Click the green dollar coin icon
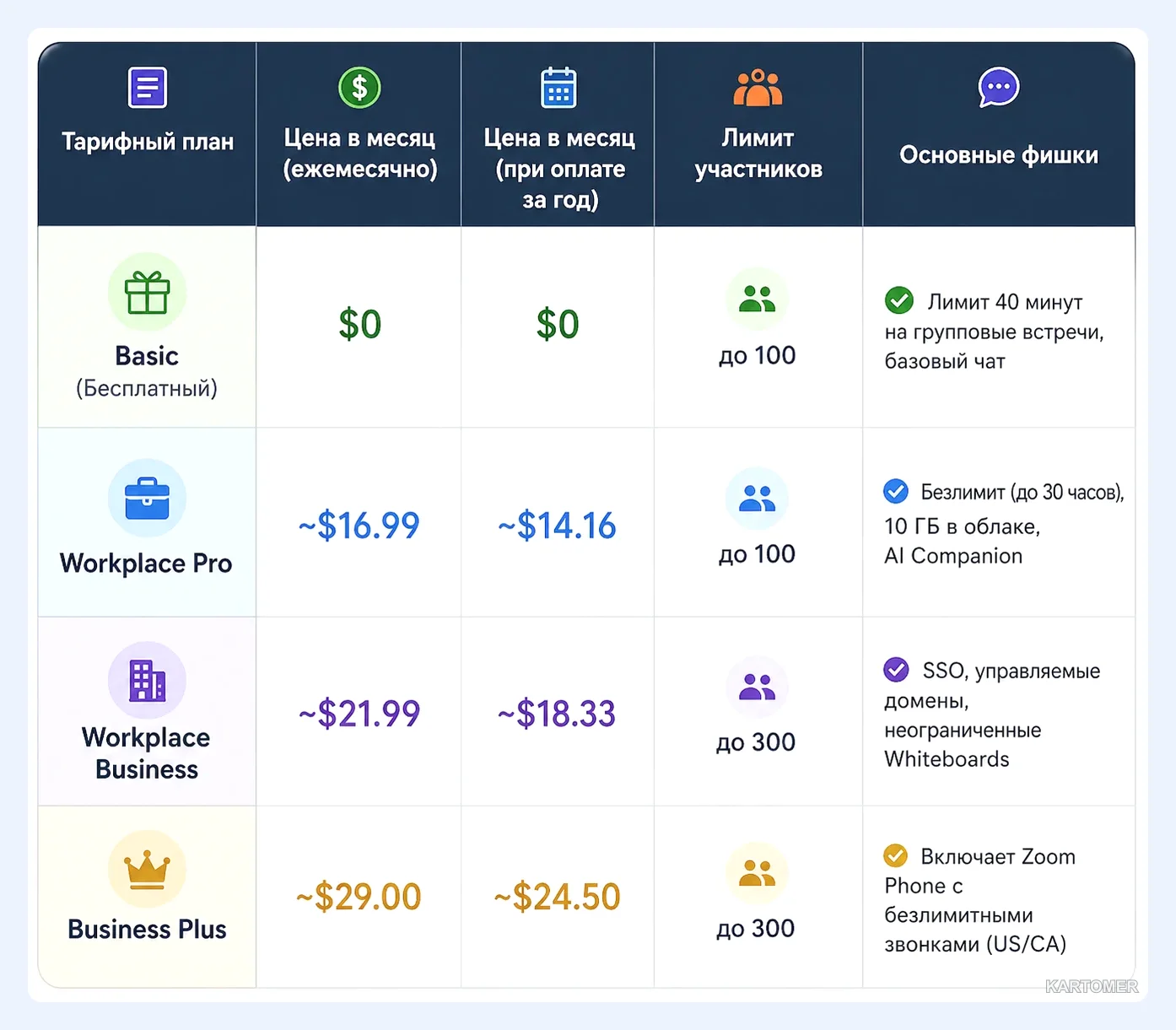This screenshot has height=1030, width=1176. point(359,88)
